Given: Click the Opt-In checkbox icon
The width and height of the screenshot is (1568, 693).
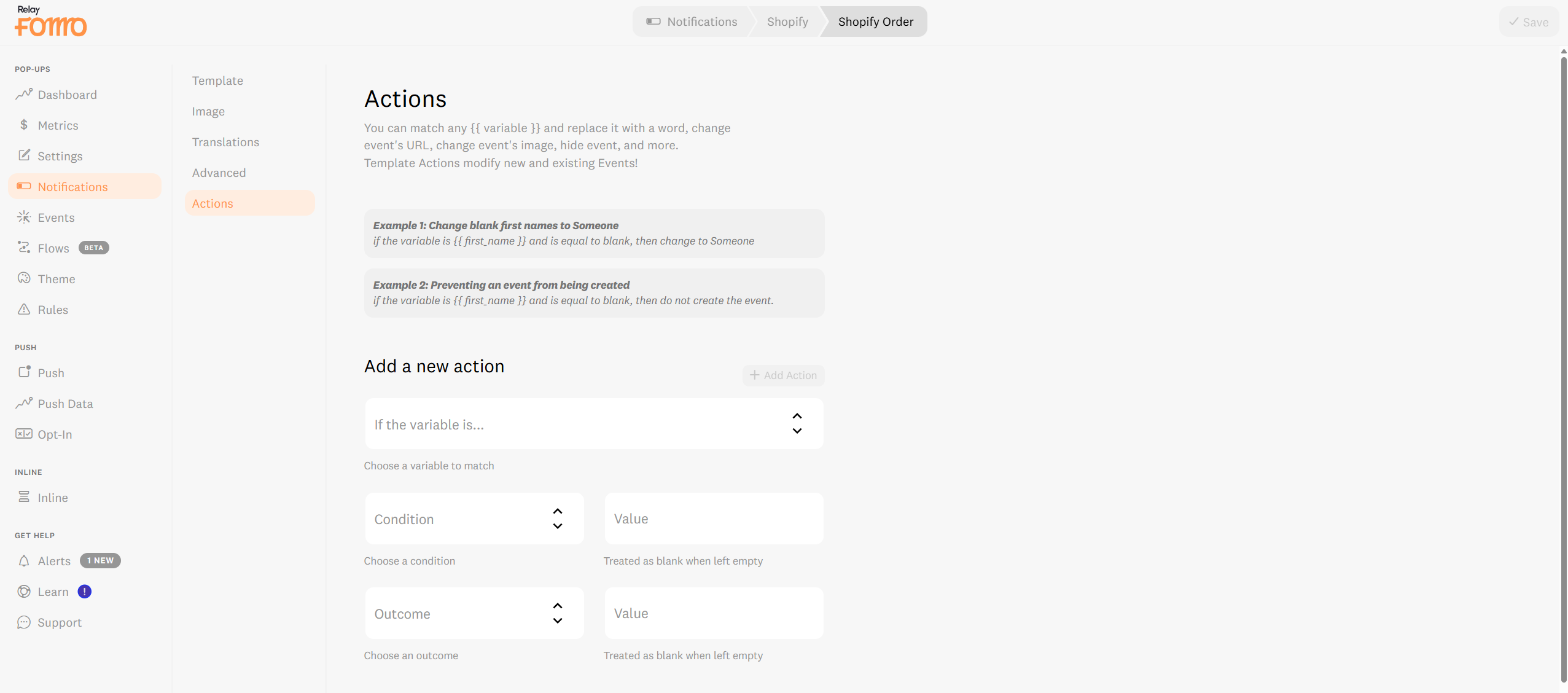Looking at the screenshot, I should click(24, 434).
